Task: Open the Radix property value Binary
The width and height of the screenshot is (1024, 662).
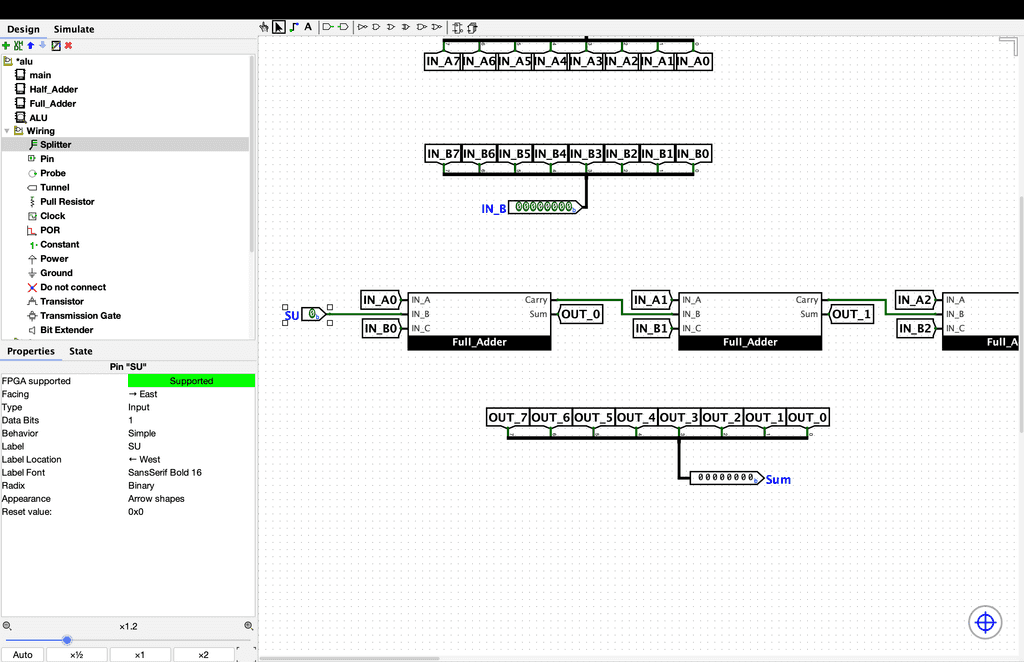Action: coord(190,485)
